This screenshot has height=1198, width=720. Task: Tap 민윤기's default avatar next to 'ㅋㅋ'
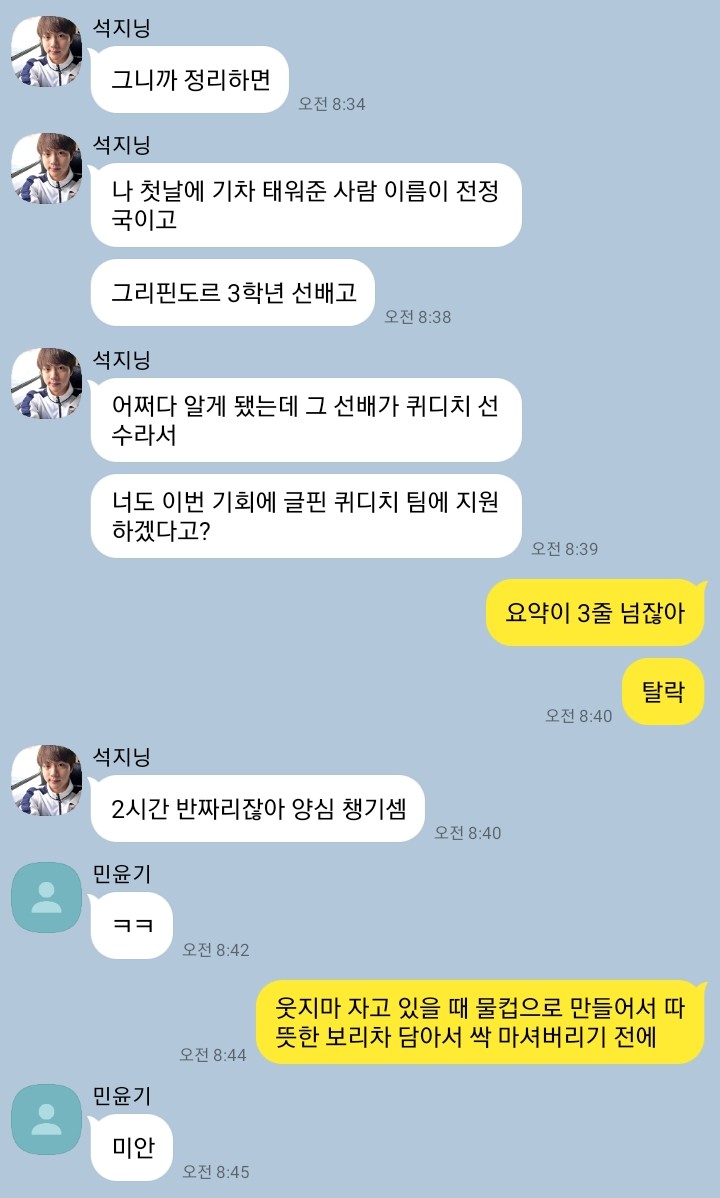click(47, 898)
